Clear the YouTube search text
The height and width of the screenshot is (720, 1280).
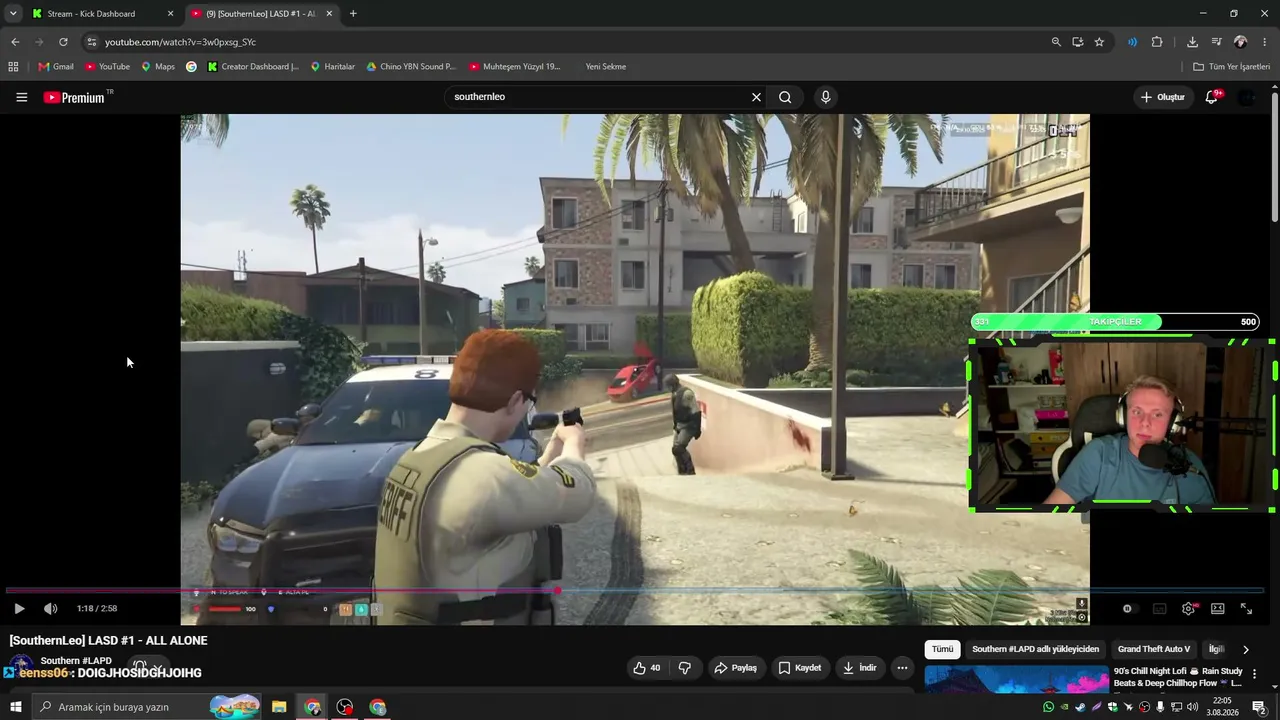[x=756, y=97]
